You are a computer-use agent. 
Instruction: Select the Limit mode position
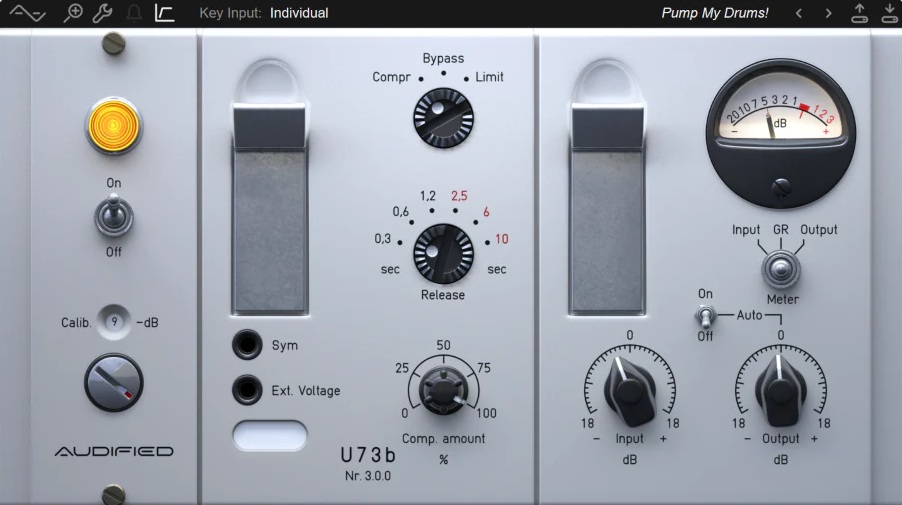point(488,77)
